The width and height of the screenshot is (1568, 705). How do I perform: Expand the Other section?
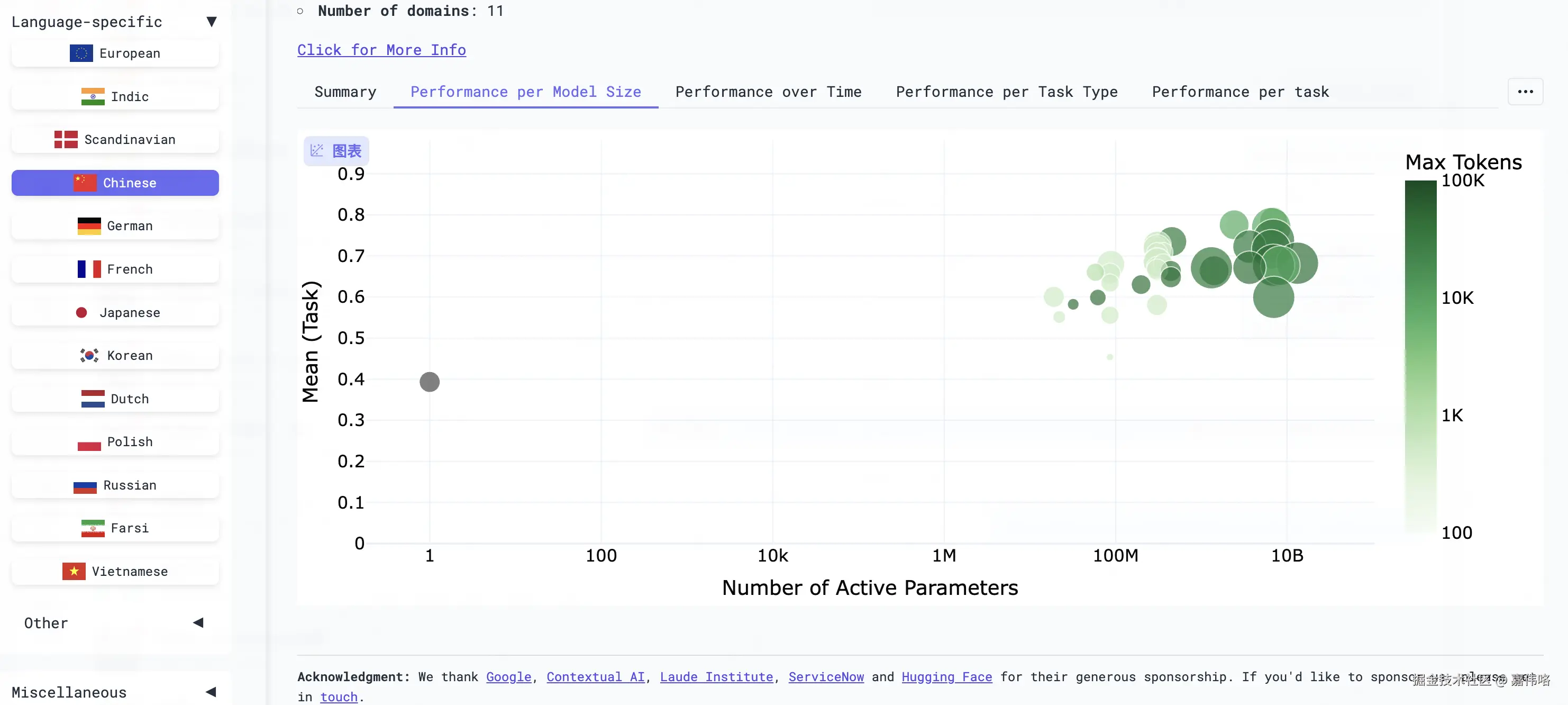[198, 622]
